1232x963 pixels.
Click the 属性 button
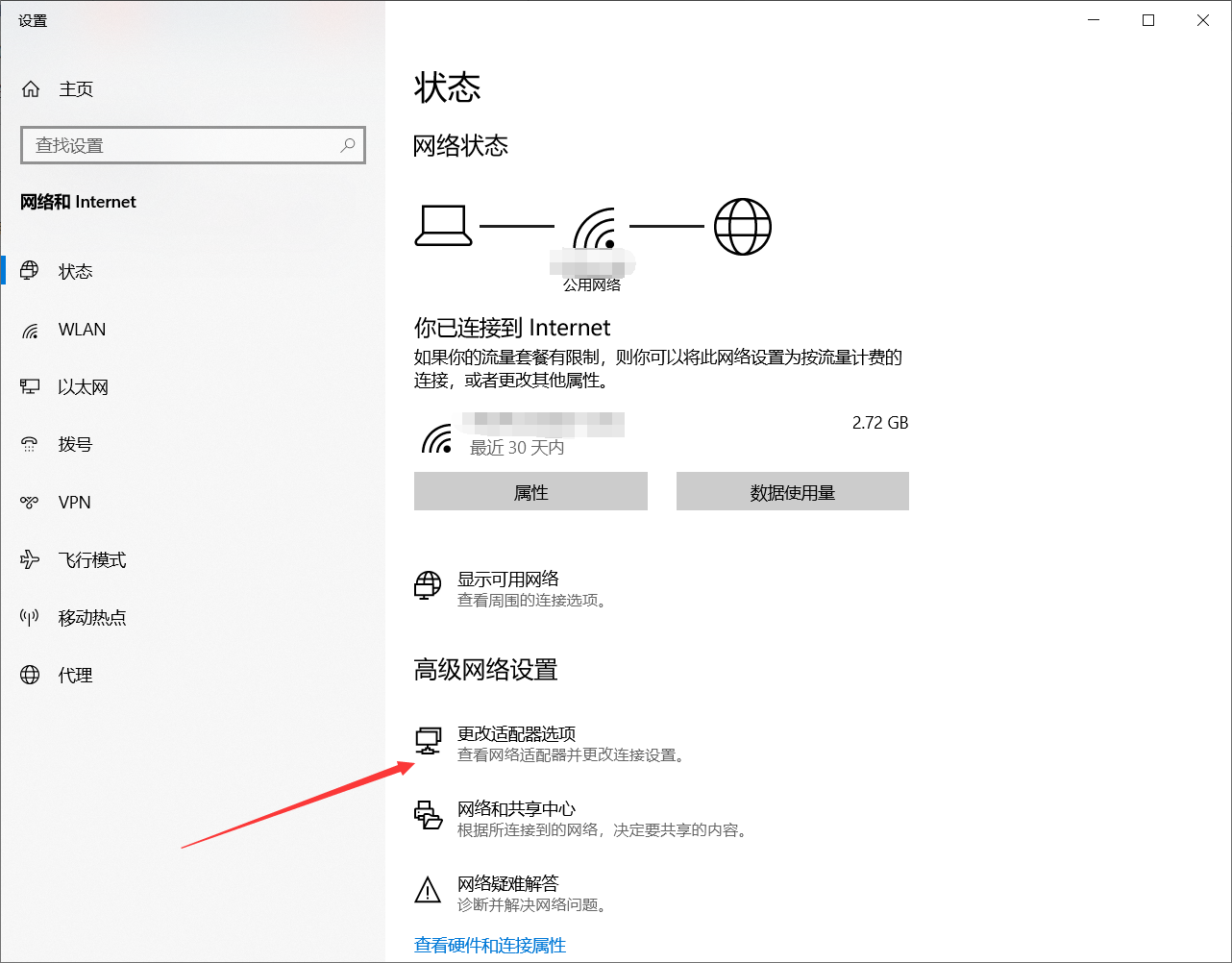pos(530,491)
